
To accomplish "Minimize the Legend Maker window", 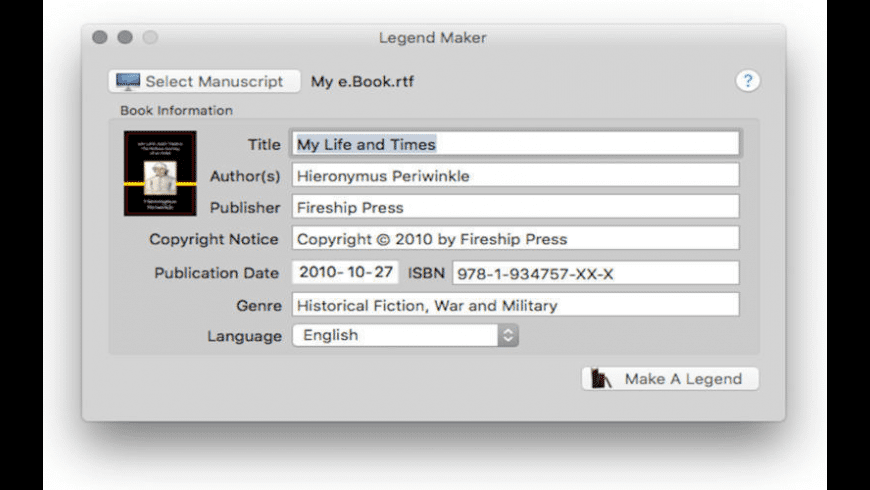I will [x=125, y=37].
